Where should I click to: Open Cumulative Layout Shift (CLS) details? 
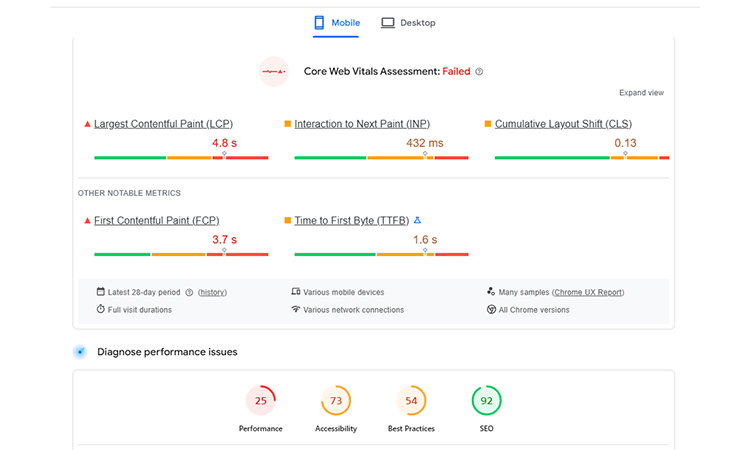coord(563,124)
